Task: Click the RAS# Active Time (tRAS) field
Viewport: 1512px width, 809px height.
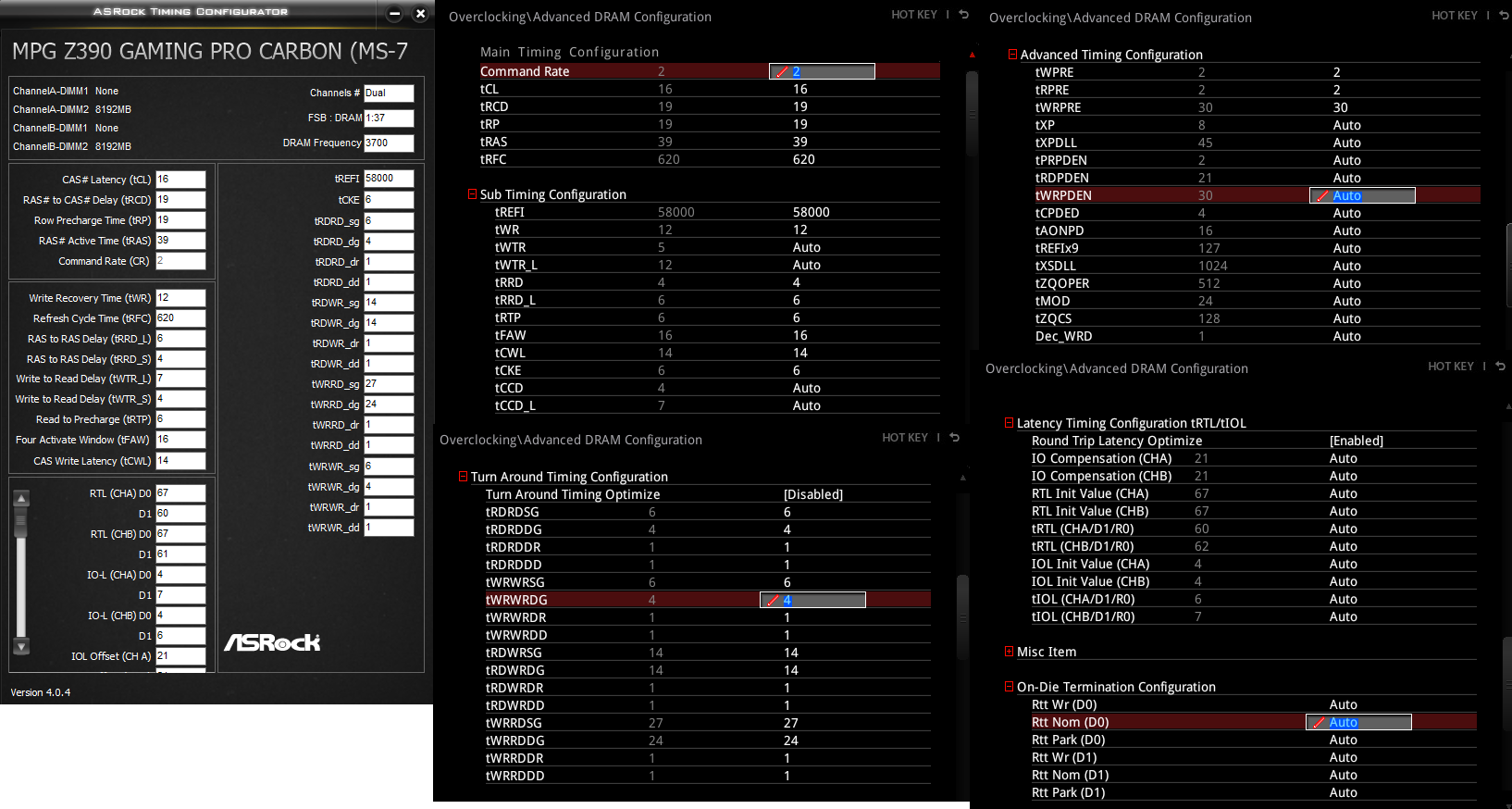Action: click(180, 241)
